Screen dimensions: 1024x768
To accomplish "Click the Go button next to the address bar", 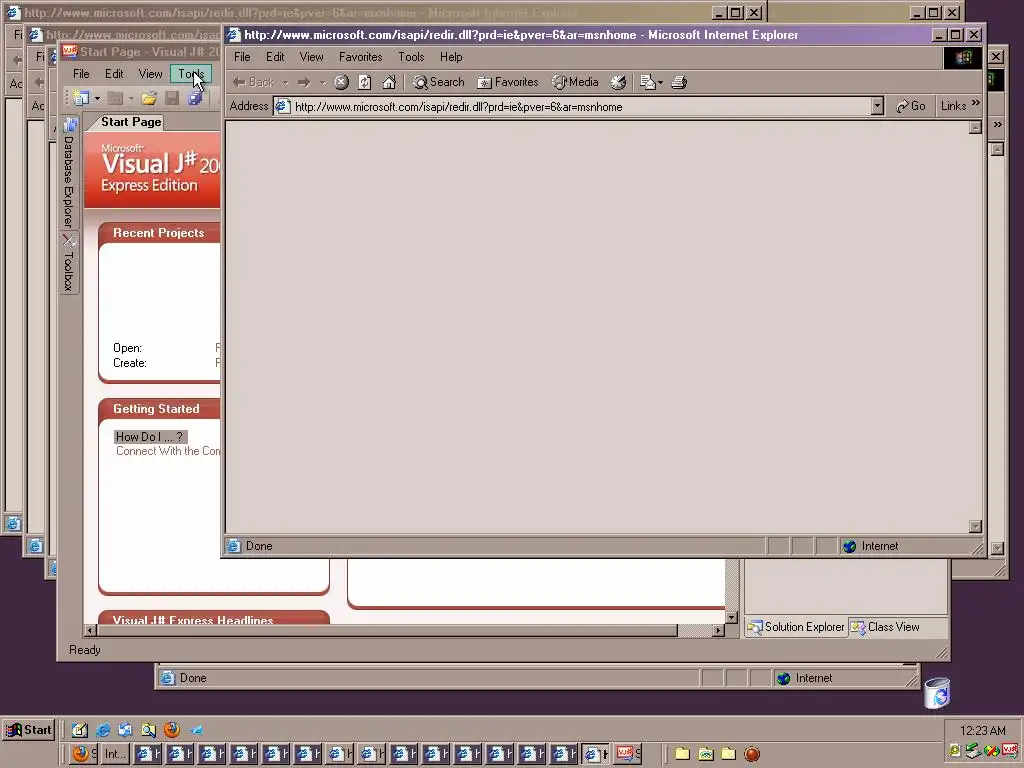I will tap(910, 106).
